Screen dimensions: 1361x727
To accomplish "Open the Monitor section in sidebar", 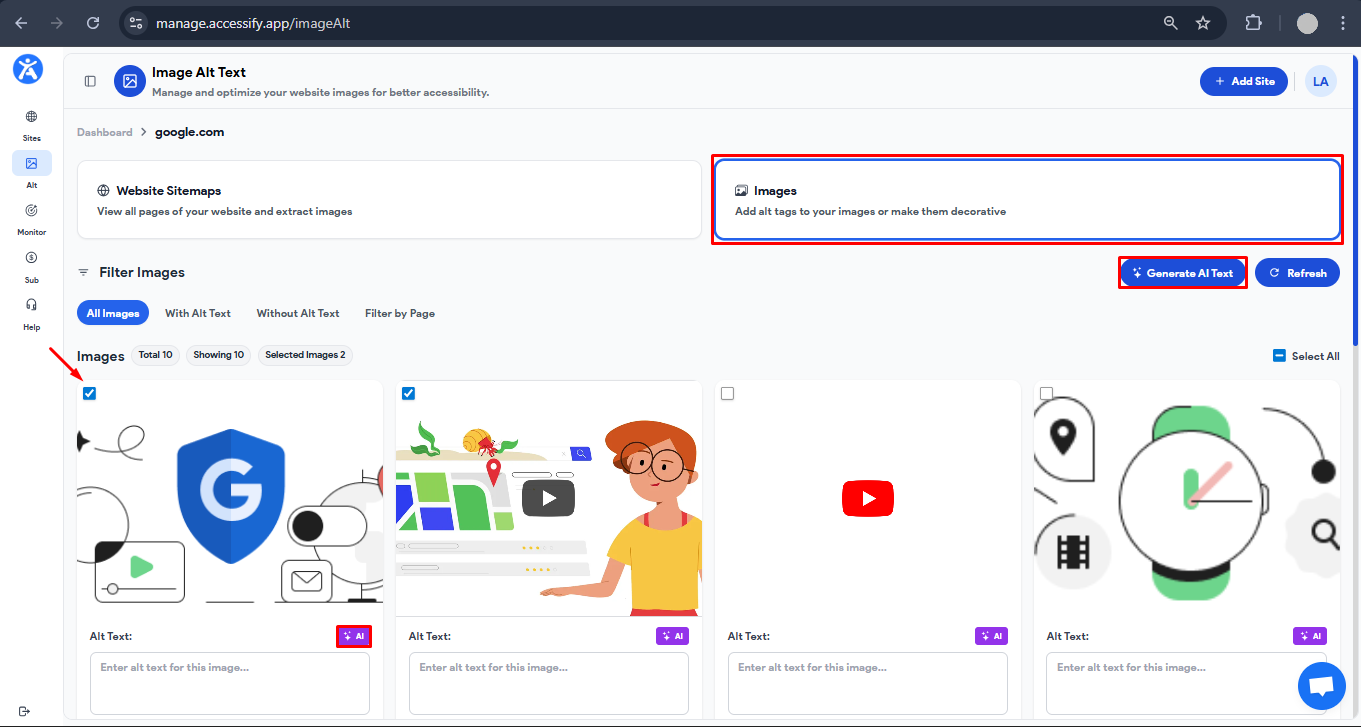I will click(x=31, y=217).
